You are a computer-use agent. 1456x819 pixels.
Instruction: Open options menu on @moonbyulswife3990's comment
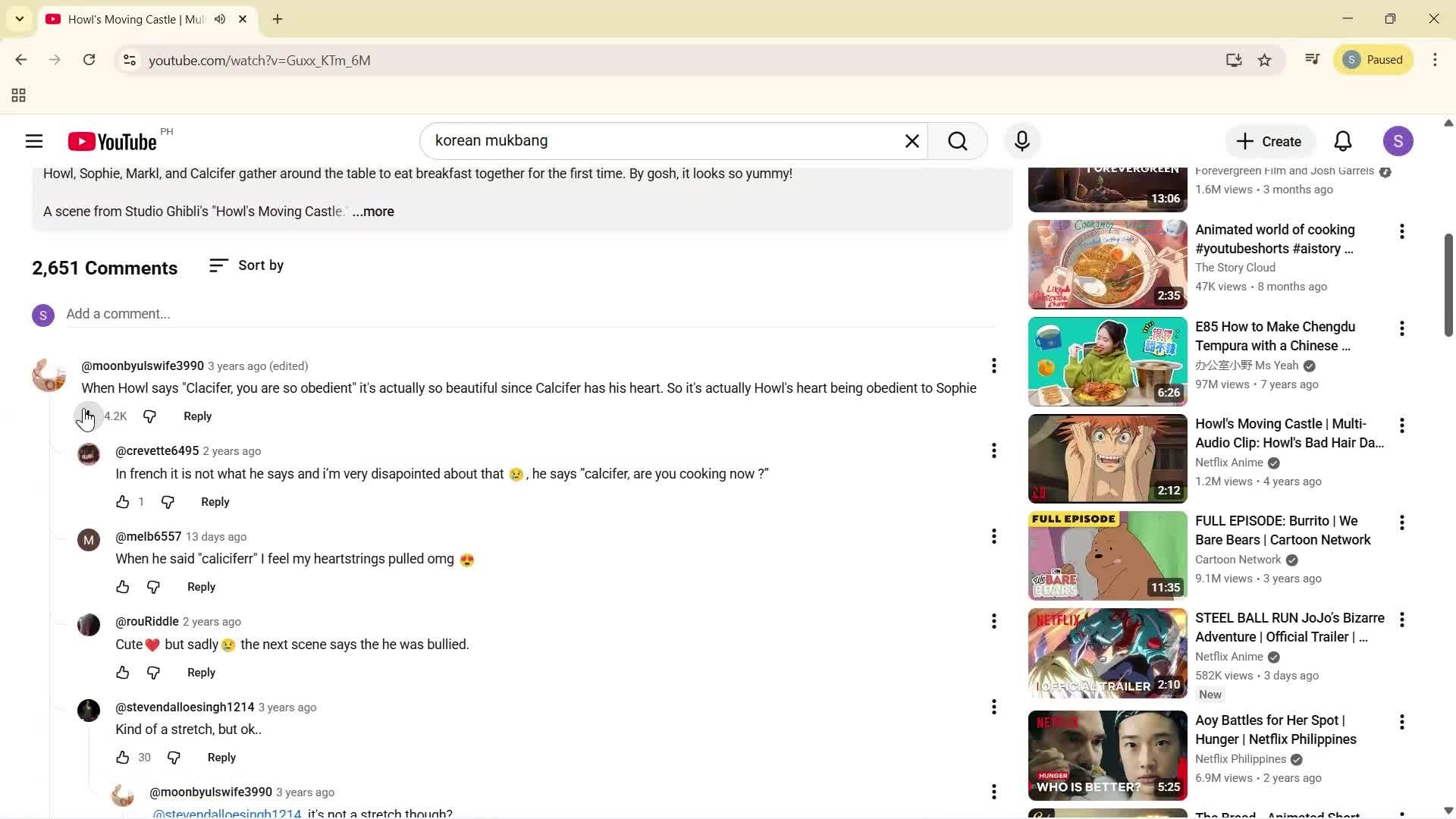(x=993, y=366)
